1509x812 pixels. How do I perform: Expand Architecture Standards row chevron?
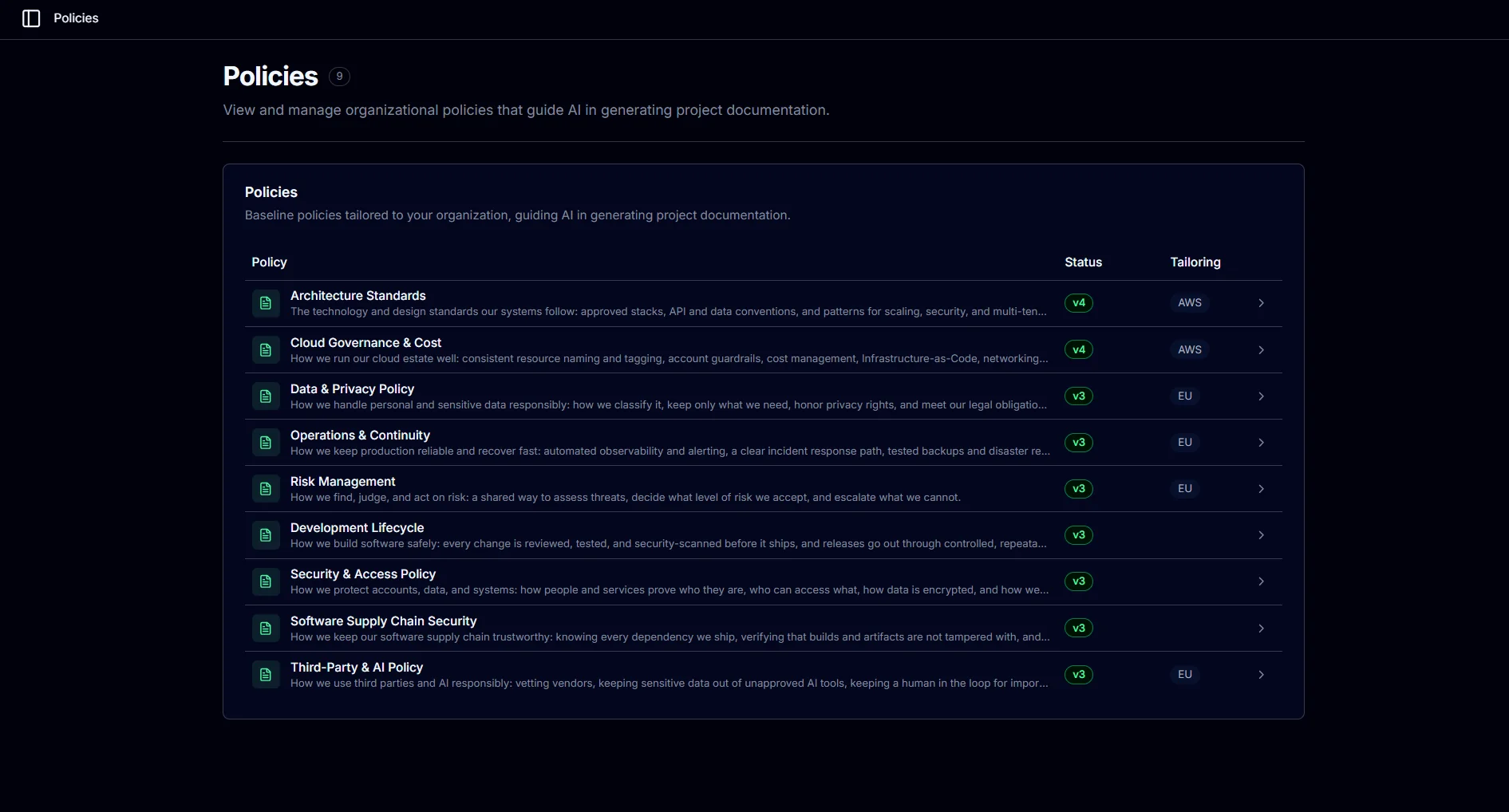[1261, 303]
